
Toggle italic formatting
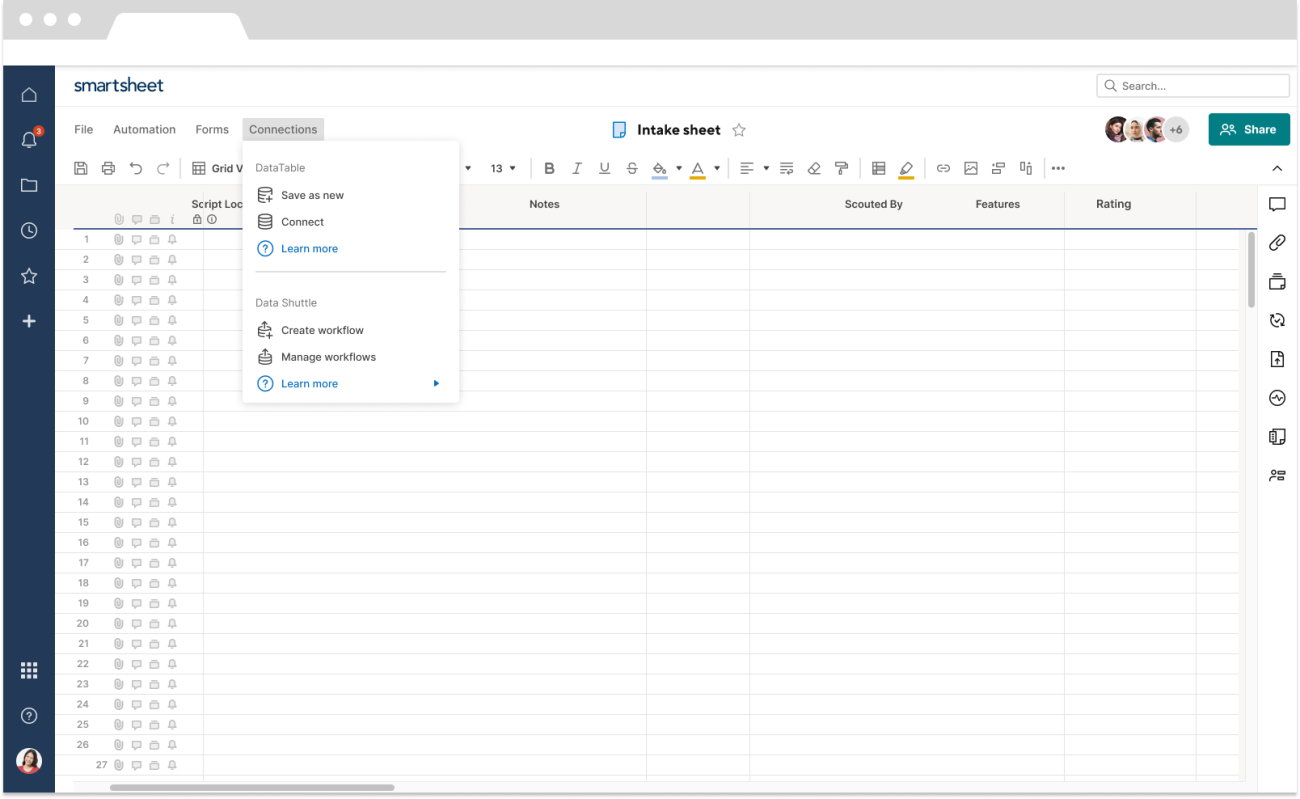coord(577,168)
